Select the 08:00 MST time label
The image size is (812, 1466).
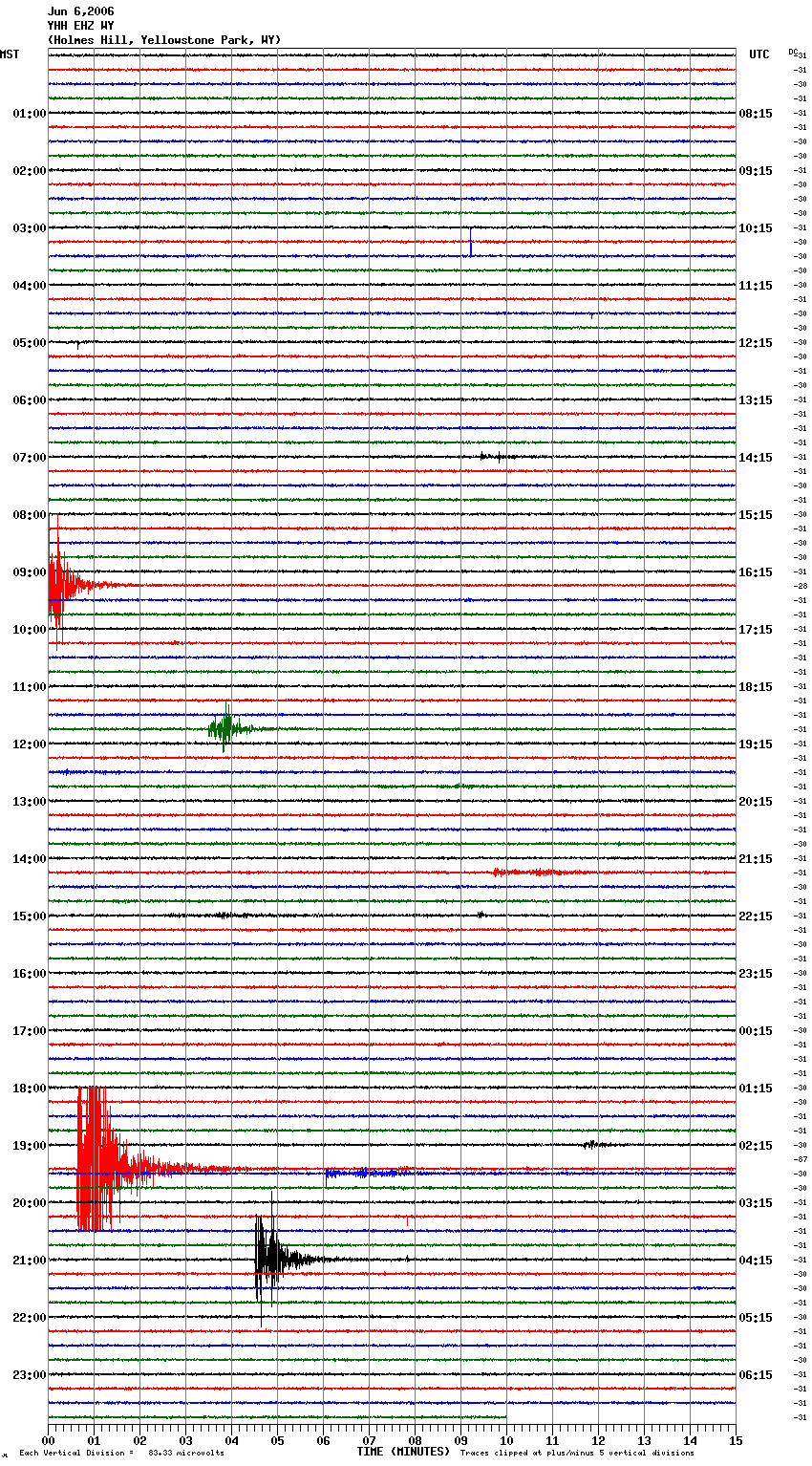(29, 515)
